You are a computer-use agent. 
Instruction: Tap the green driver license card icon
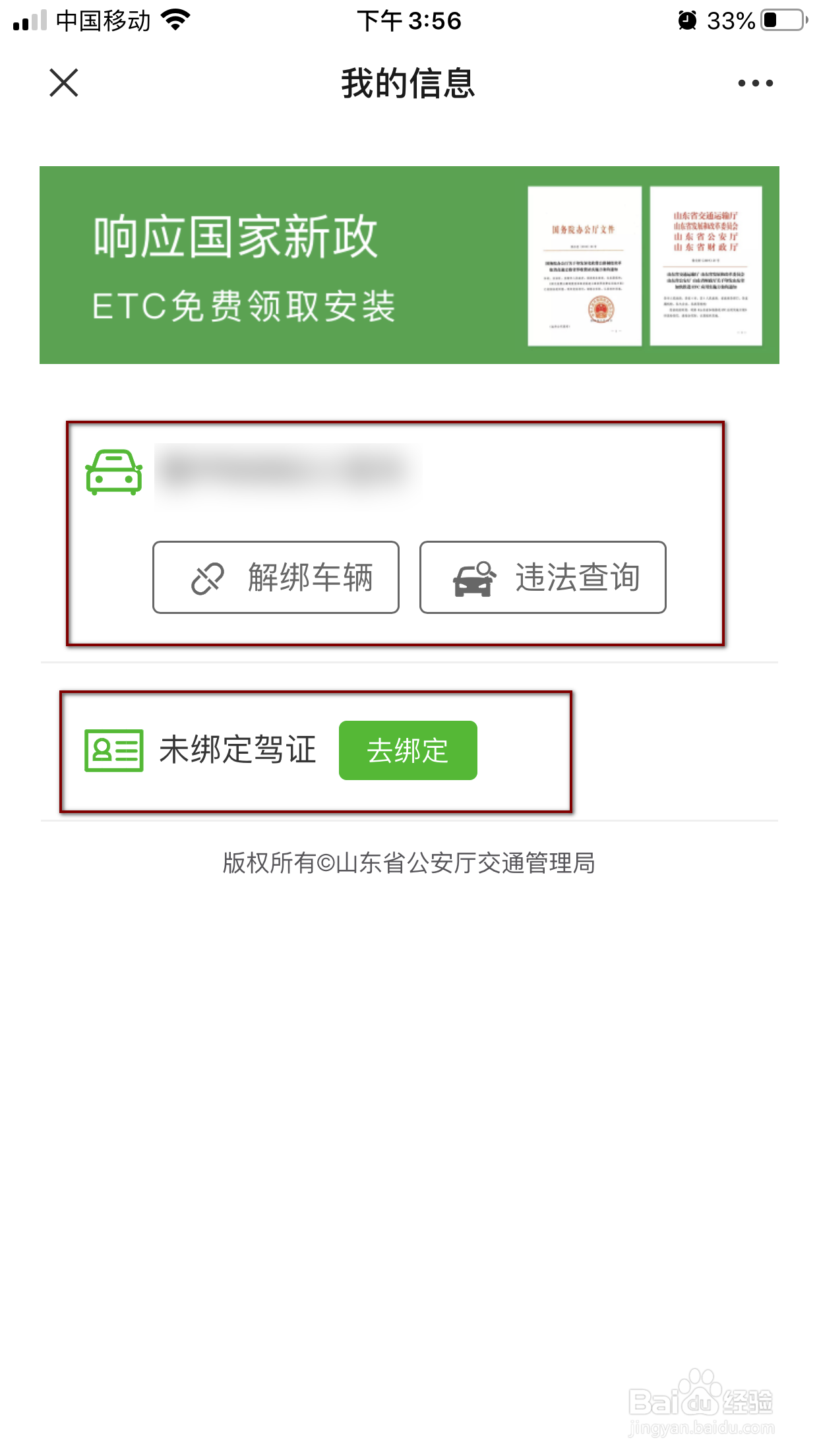[x=114, y=750]
